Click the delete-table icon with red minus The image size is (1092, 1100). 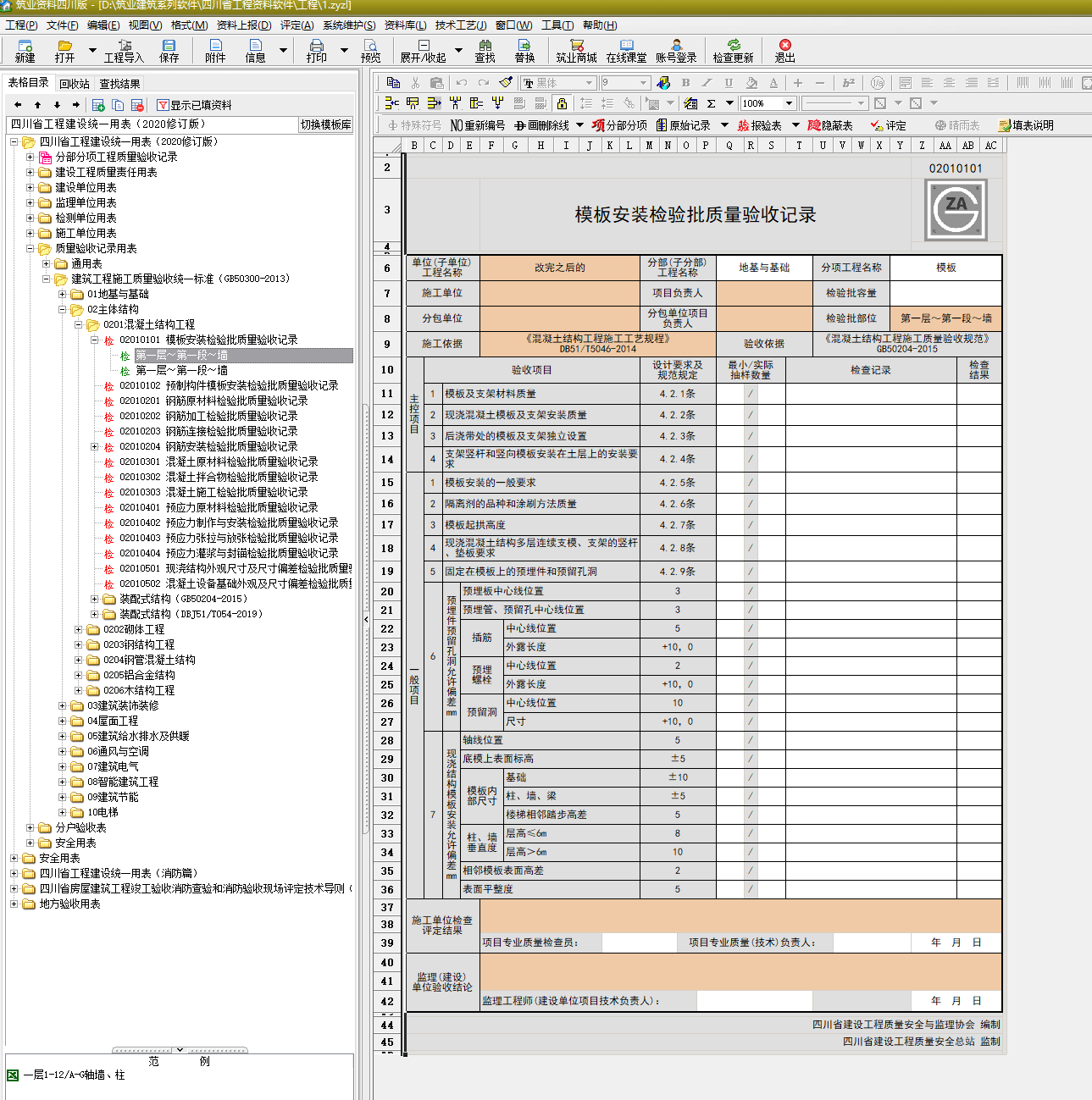(137, 105)
